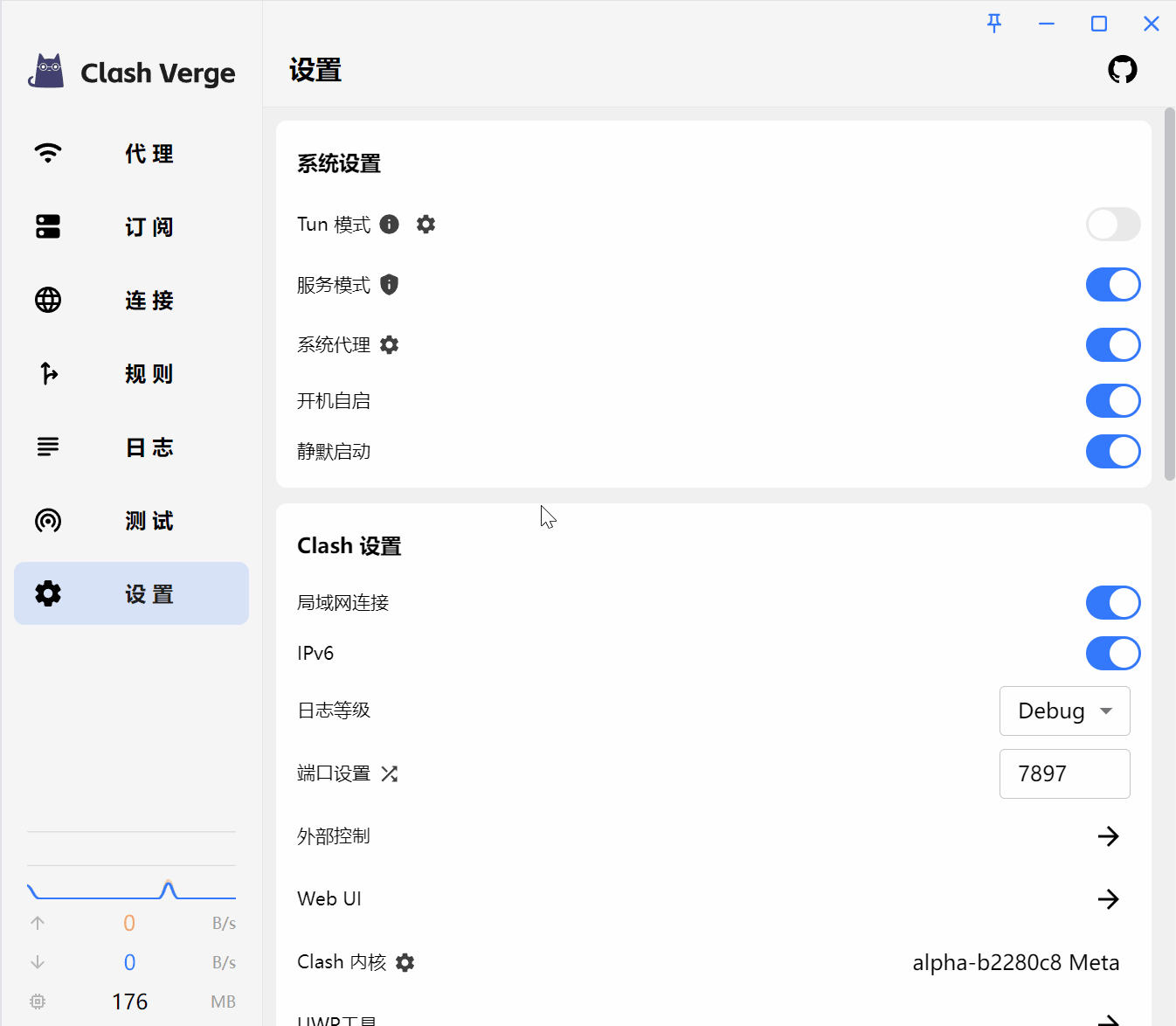Click the 系统设置 heading
The height and width of the screenshot is (1026, 1176).
[x=339, y=163]
